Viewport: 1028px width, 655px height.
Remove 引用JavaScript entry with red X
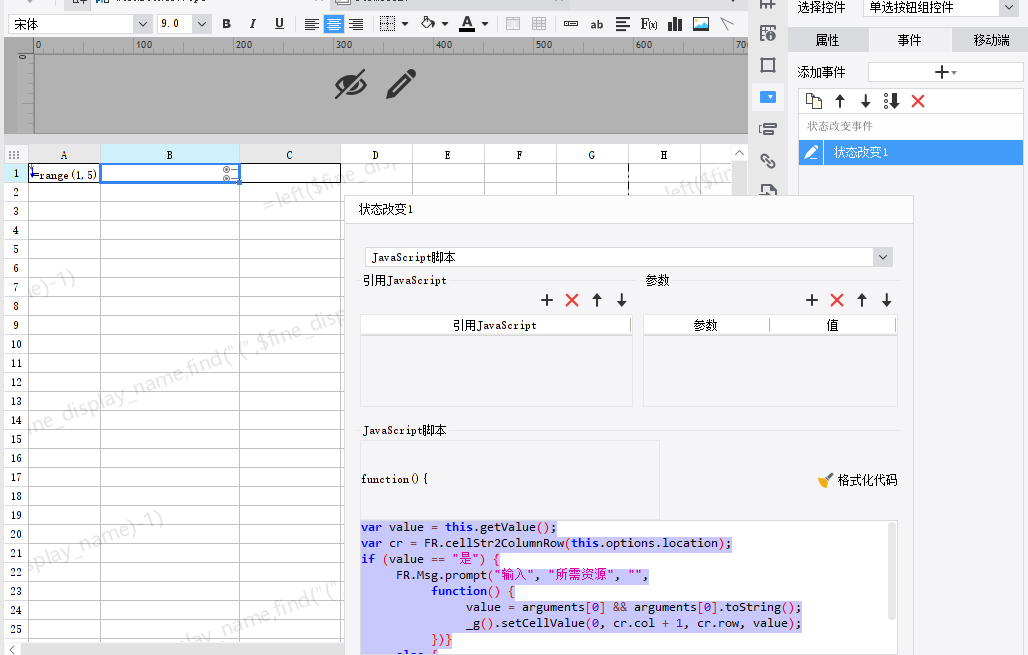572,300
